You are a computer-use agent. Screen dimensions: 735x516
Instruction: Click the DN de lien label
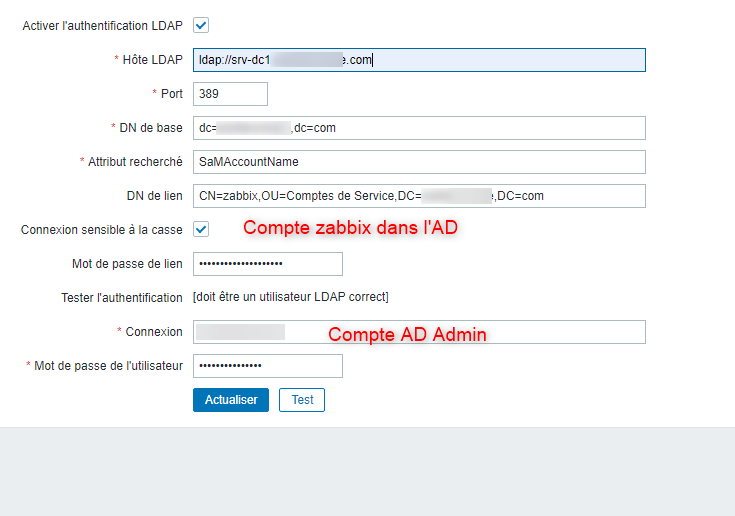[x=154, y=196]
